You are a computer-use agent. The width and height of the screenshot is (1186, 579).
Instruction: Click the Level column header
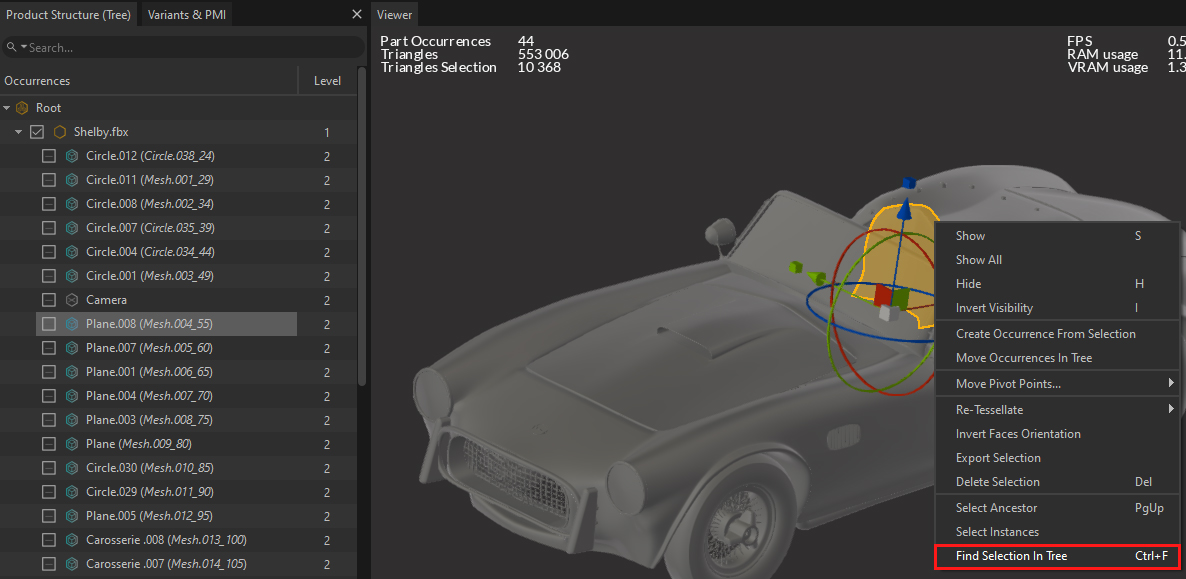pyautogui.click(x=327, y=81)
